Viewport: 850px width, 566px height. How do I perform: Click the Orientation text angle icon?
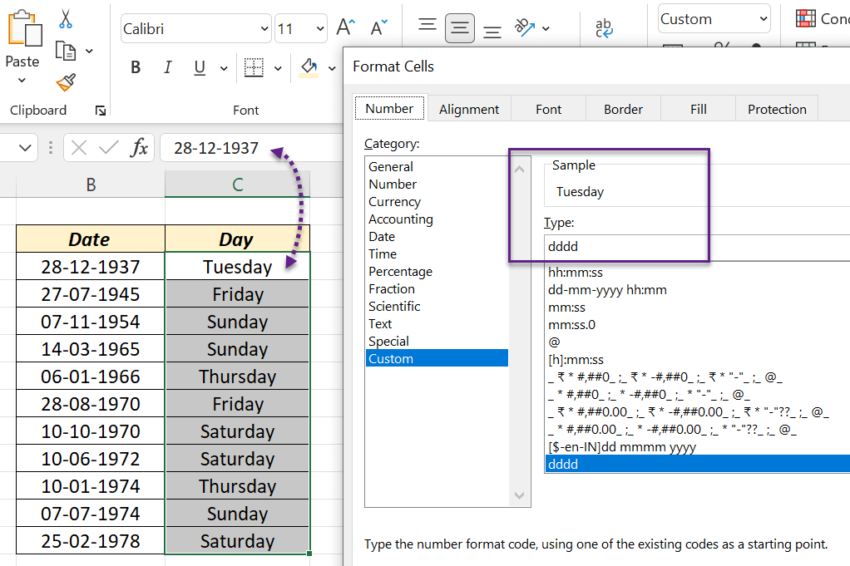524,28
